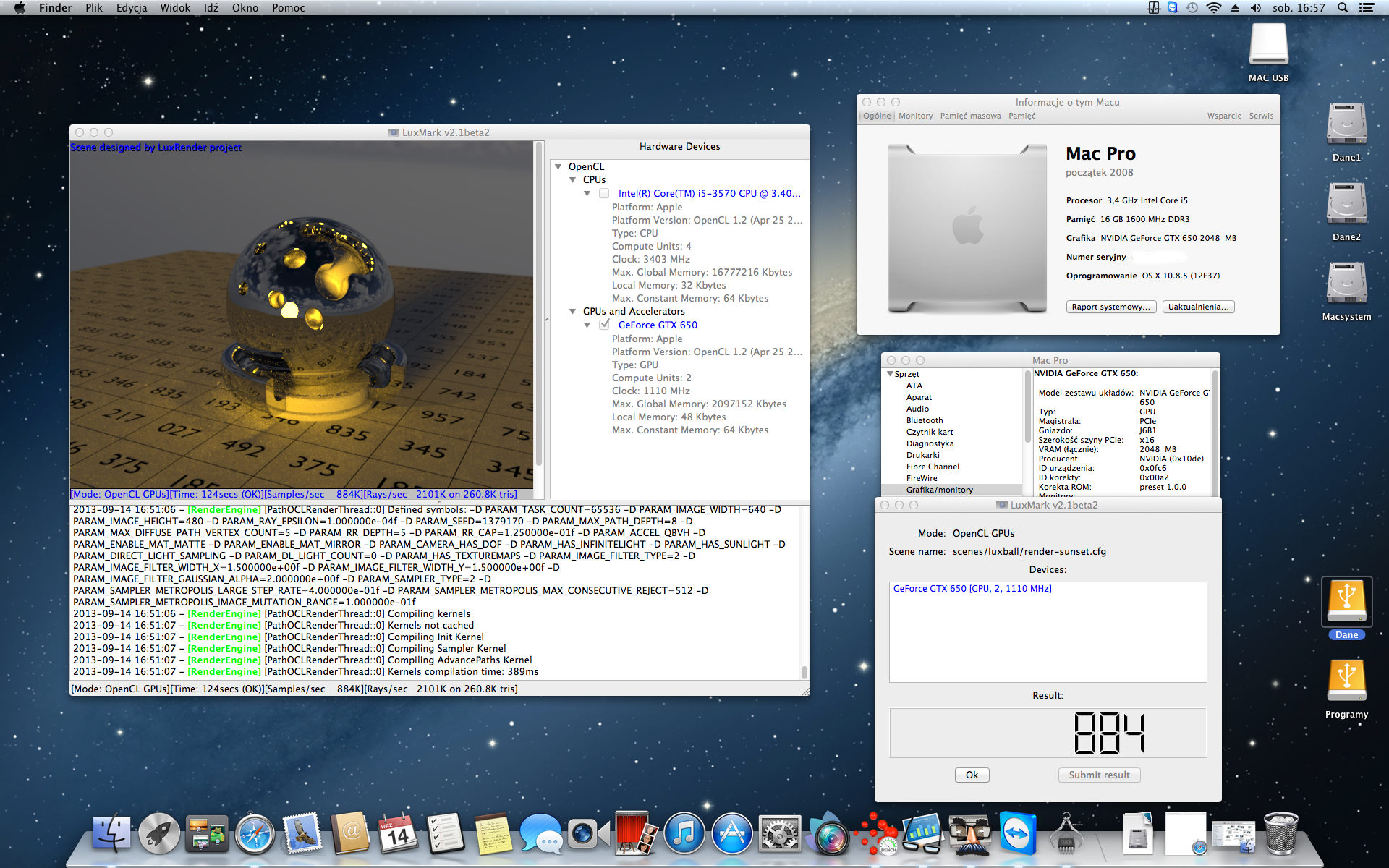Collapse CPUs tree node

click(573, 180)
